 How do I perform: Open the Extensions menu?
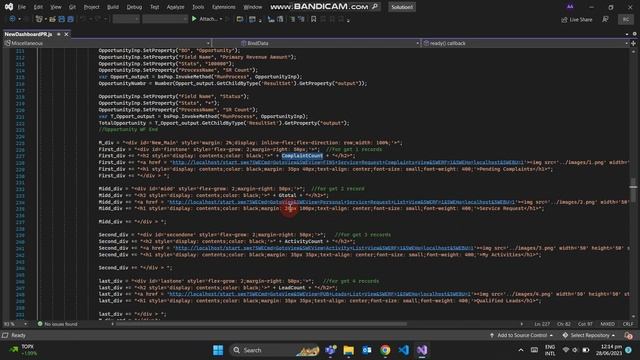[224, 7]
